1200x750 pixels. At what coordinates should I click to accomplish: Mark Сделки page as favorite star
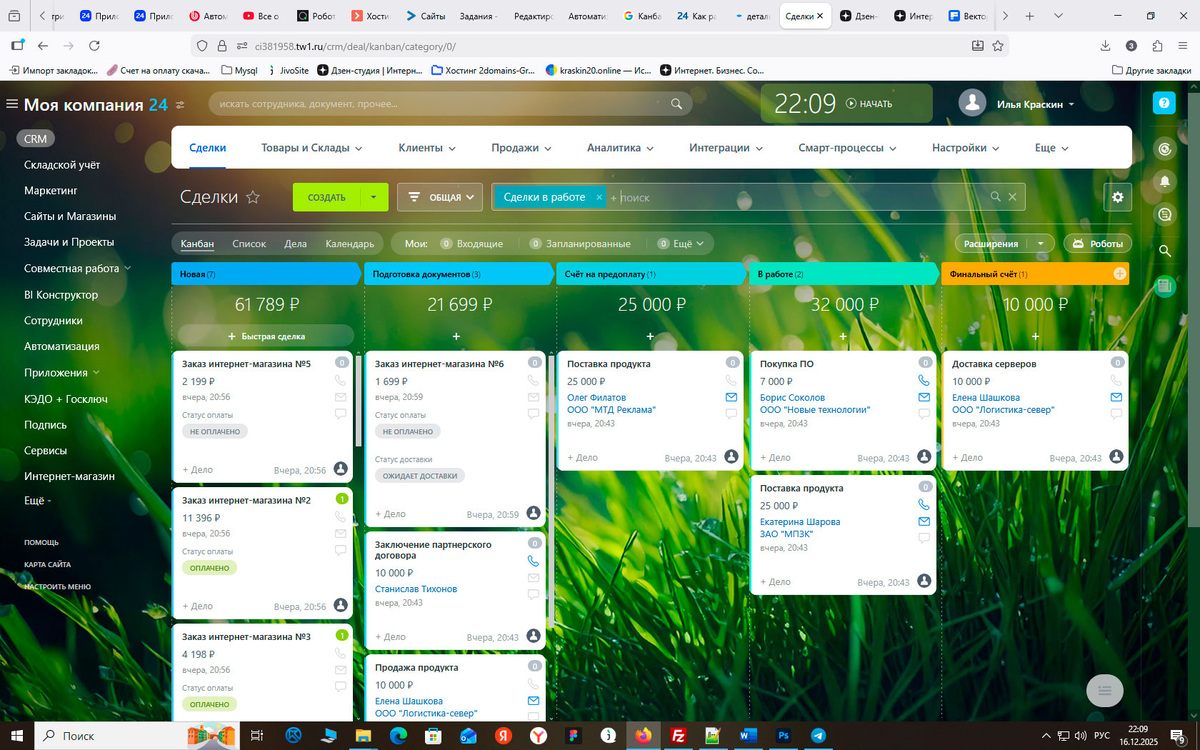click(x=253, y=197)
